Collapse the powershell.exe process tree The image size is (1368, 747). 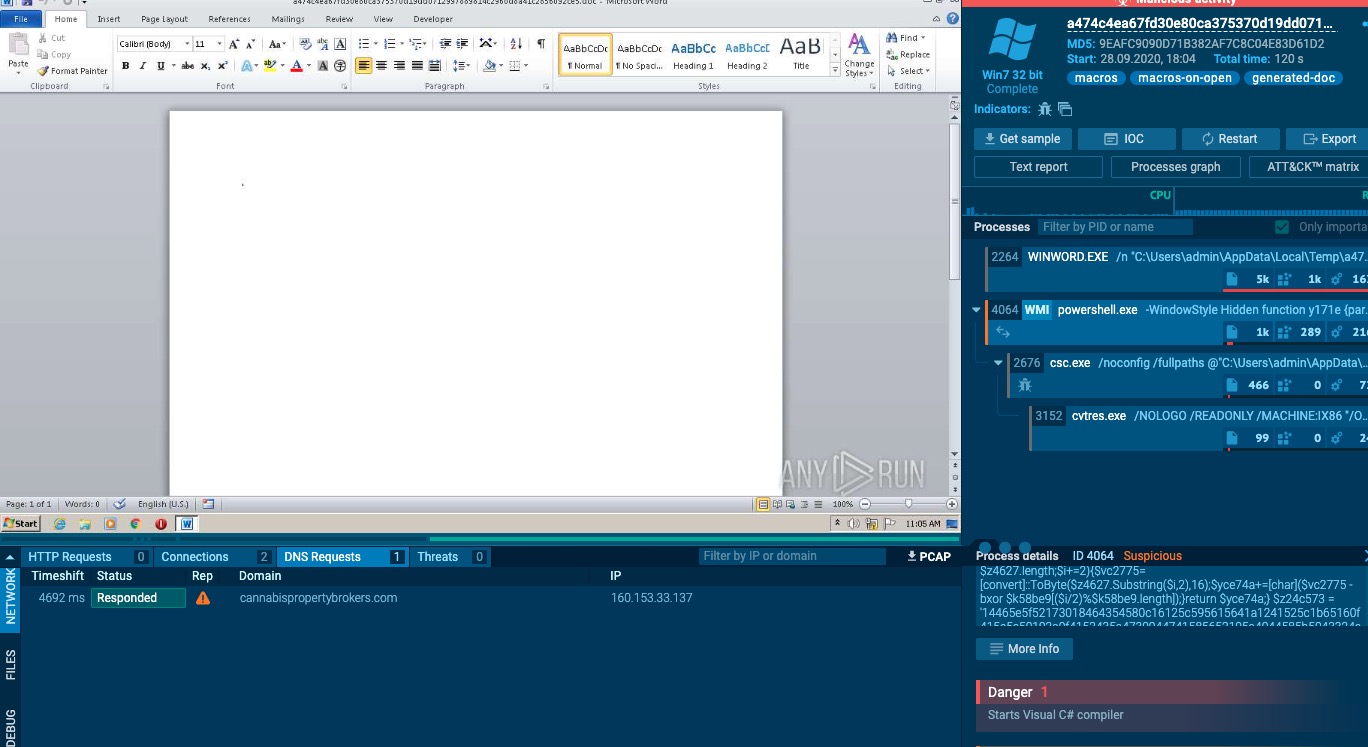(976, 310)
